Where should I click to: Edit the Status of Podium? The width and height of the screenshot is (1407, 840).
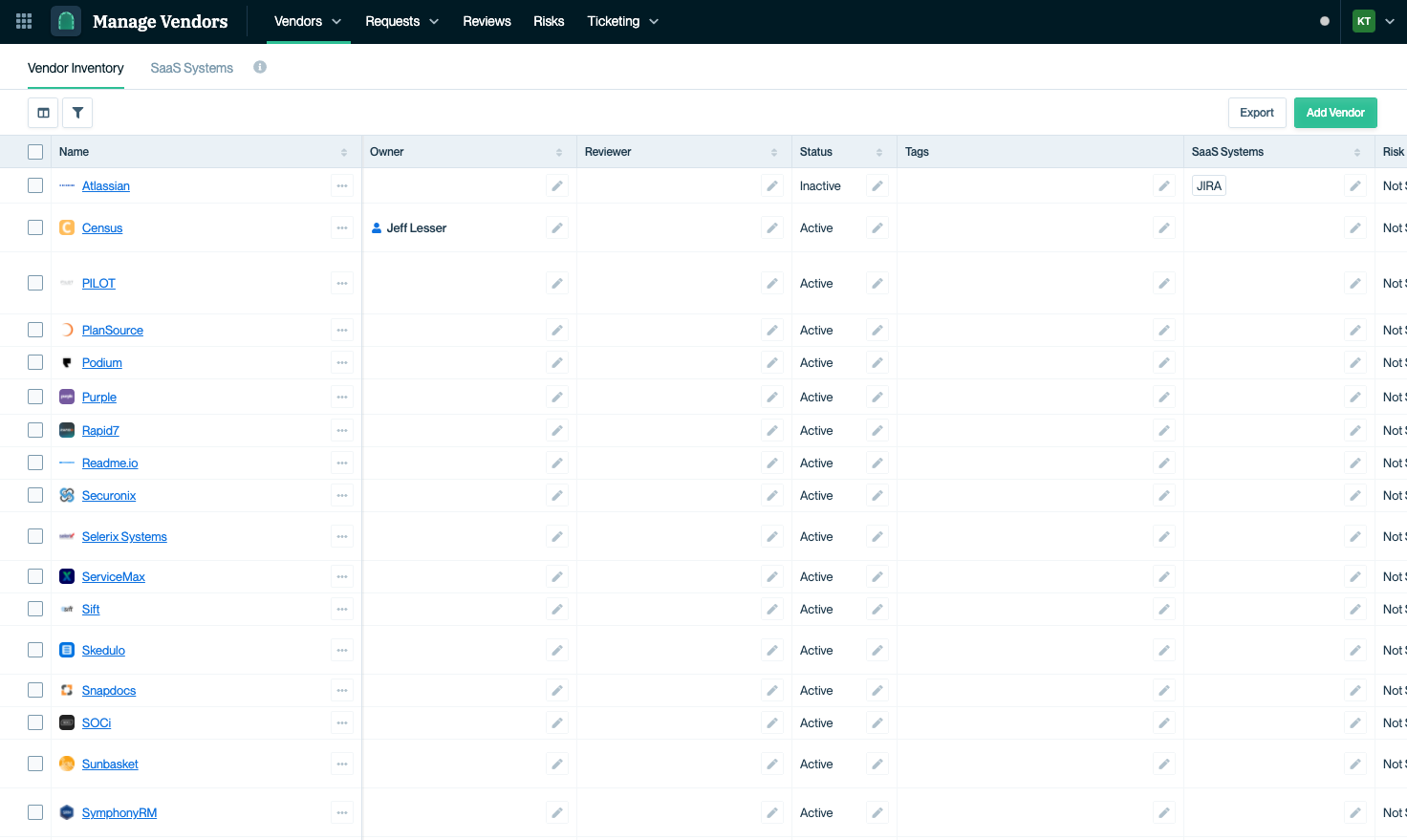click(x=877, y=362)
